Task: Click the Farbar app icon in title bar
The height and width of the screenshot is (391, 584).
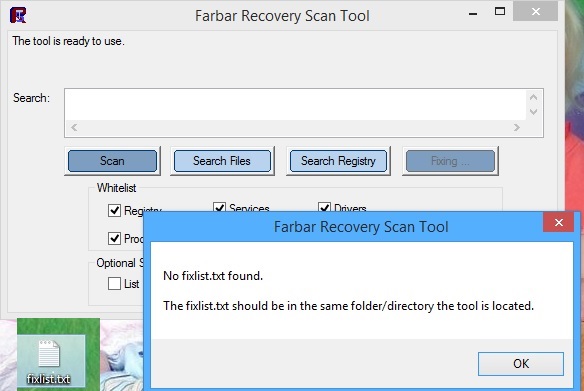Action: pyautogui.click(x=18, y=15)
